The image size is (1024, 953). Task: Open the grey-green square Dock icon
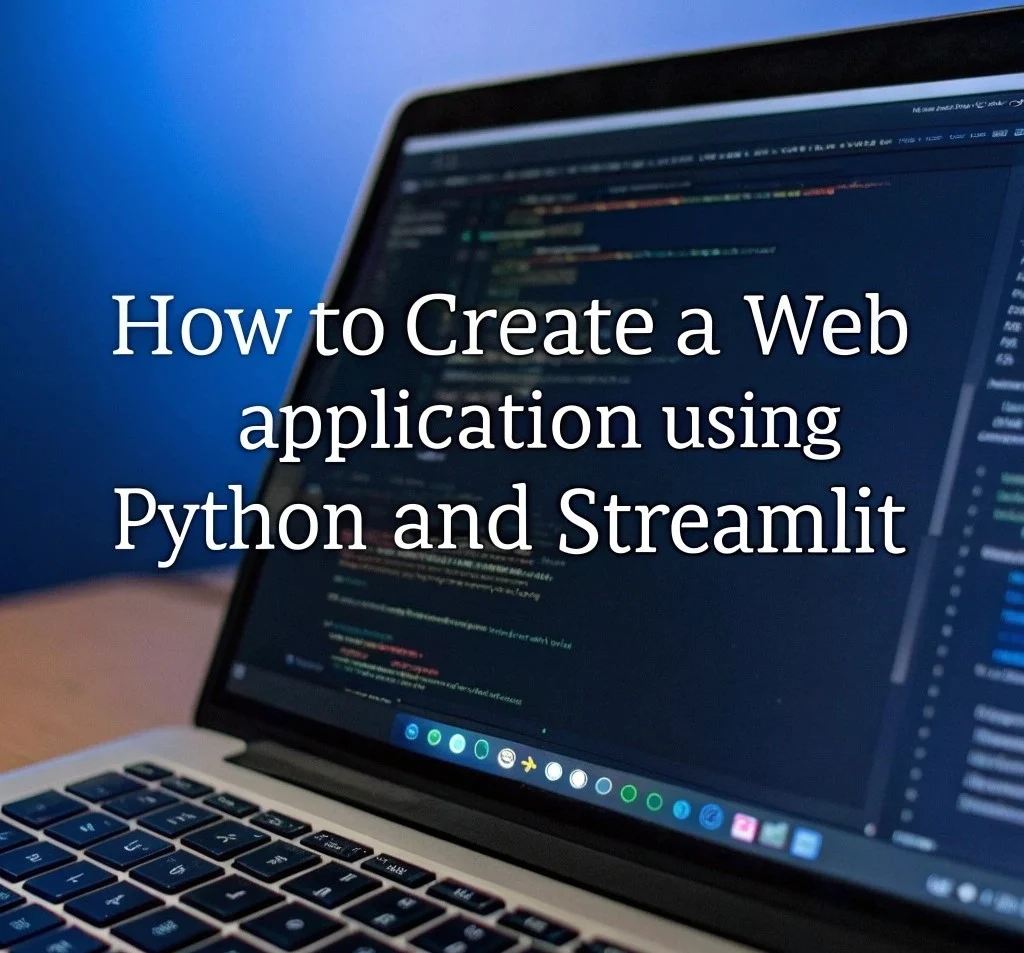pyautogui.click(x=773, y=835)
